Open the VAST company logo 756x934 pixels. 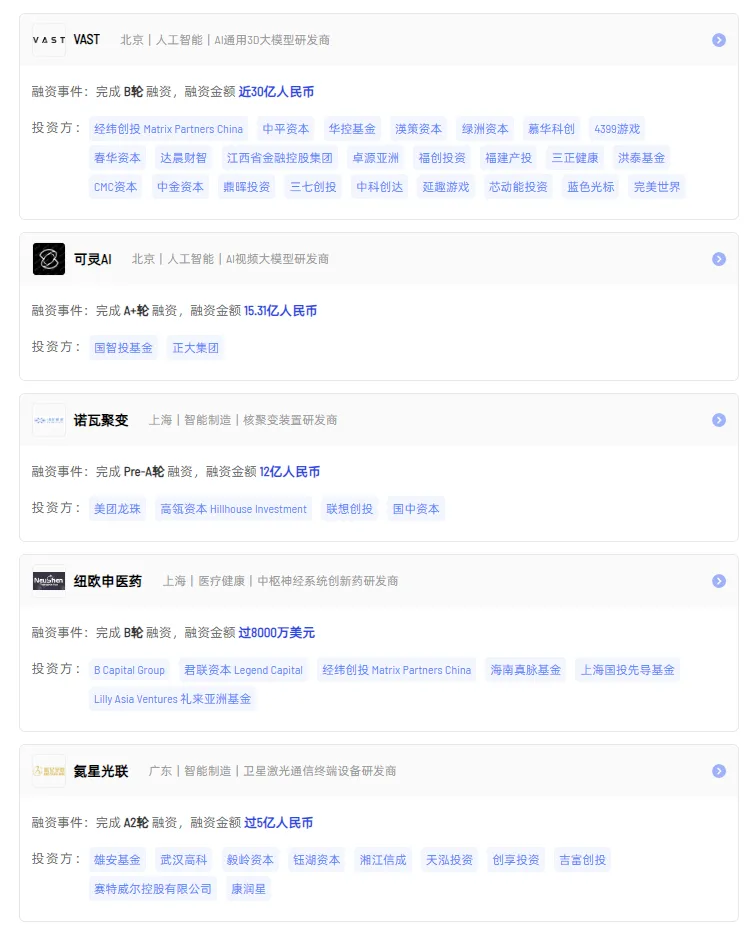49,40
